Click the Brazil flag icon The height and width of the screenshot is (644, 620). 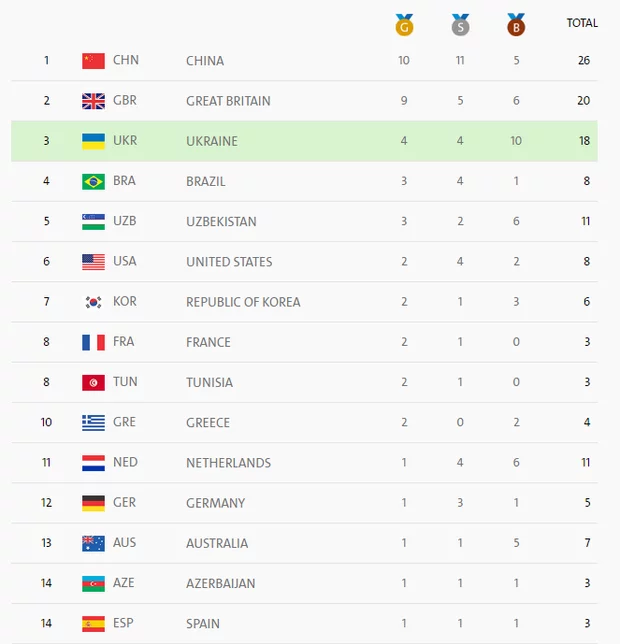click(93, 181)
